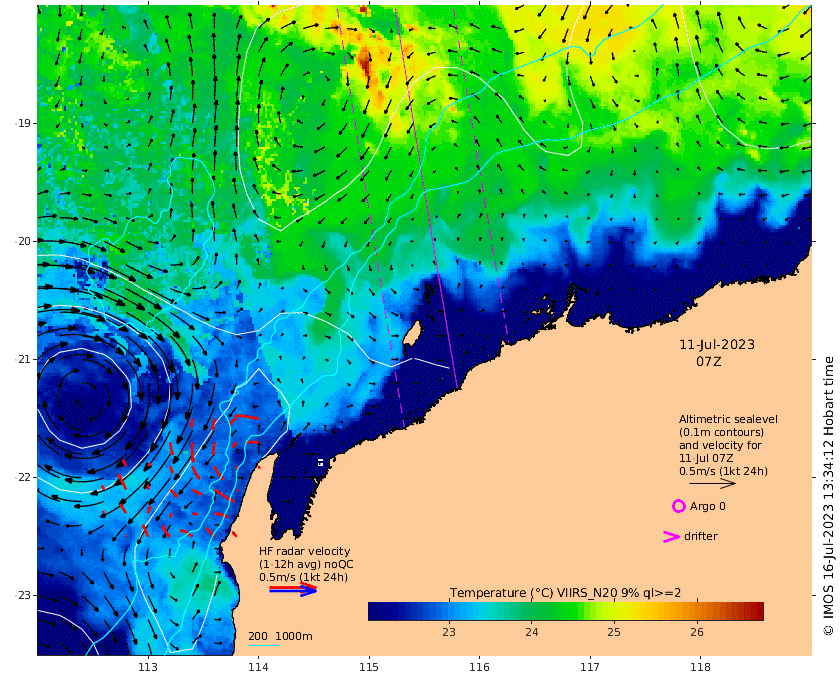Image resolution: width=840 pixels, height=680 pixels.
Task: Click the black altimetric velocity scale arrow
Action: (712, 483)
